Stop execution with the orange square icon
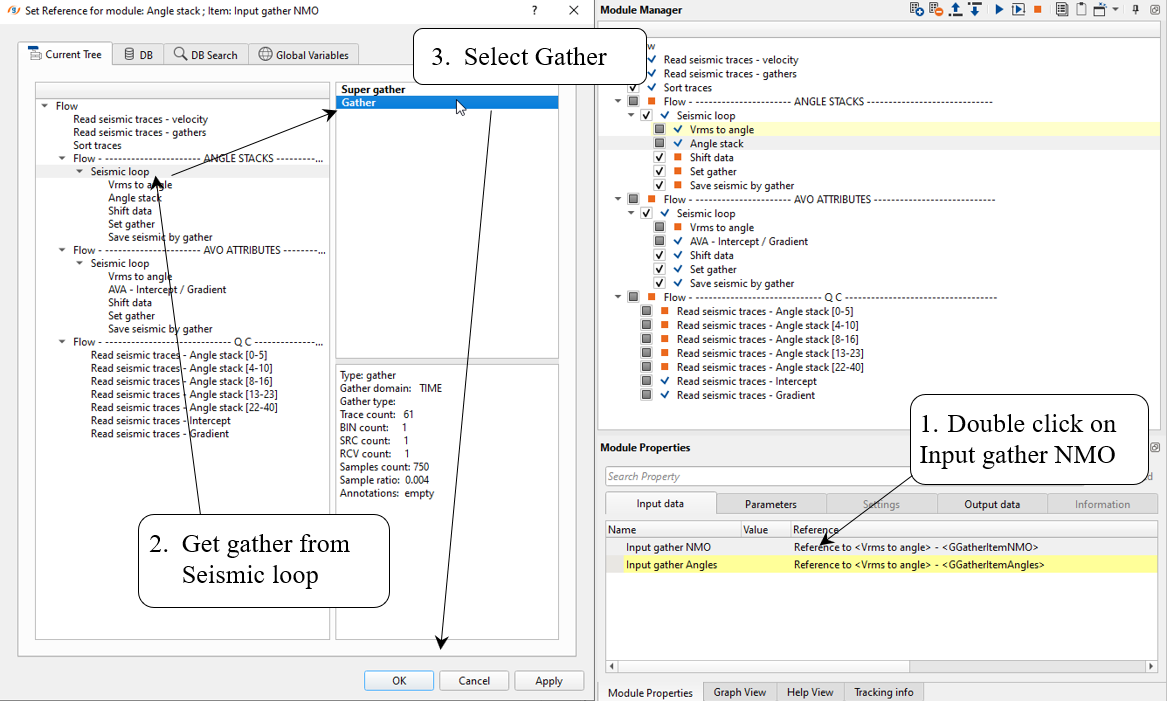This screenshot has width=1168, height=701. tap(1038, 10)
